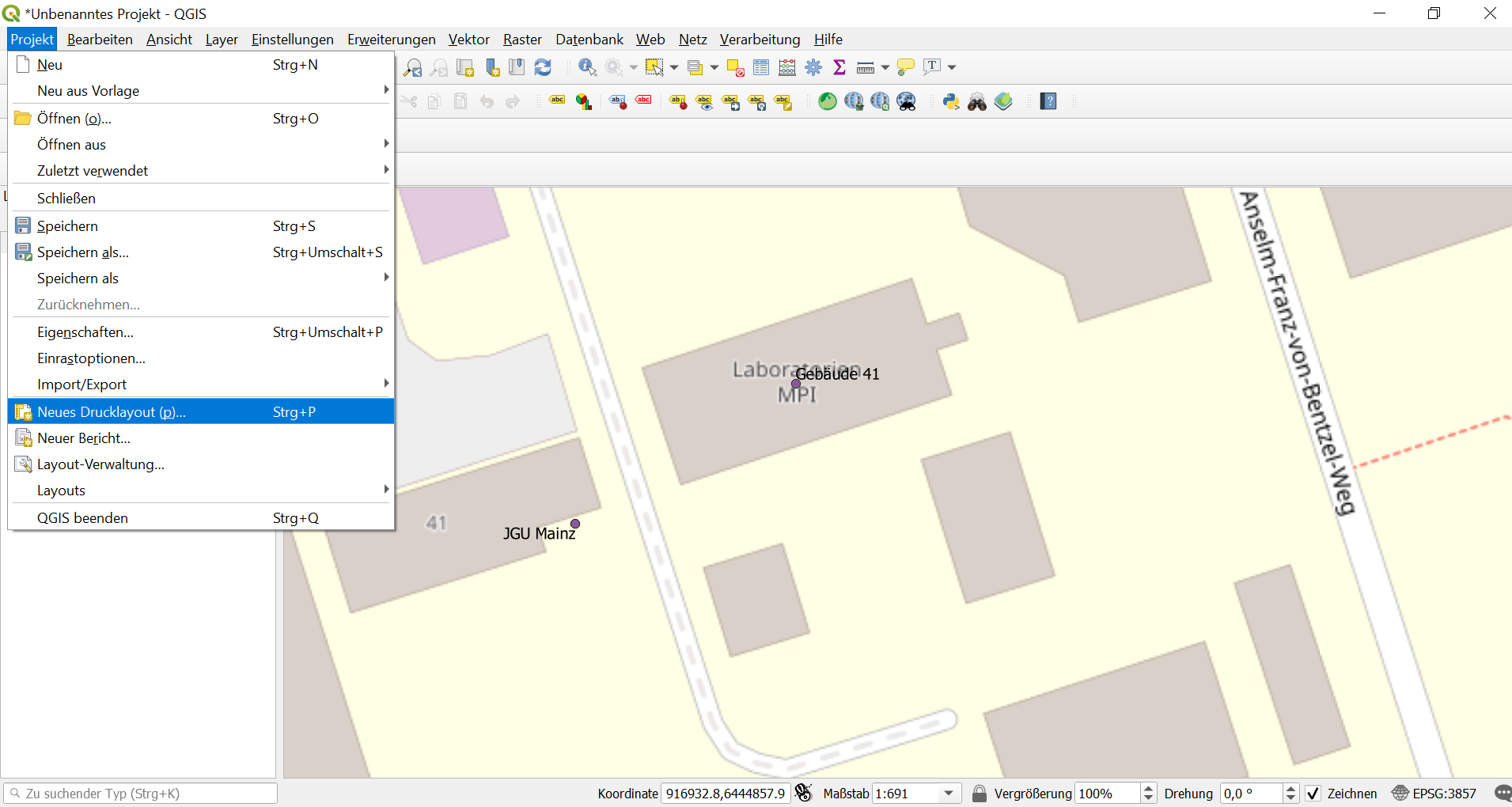The width and height of the screenshot is (1512, 807).
Task: Toggle extents display icon beside coordinate field
Action: pos(804,793)
